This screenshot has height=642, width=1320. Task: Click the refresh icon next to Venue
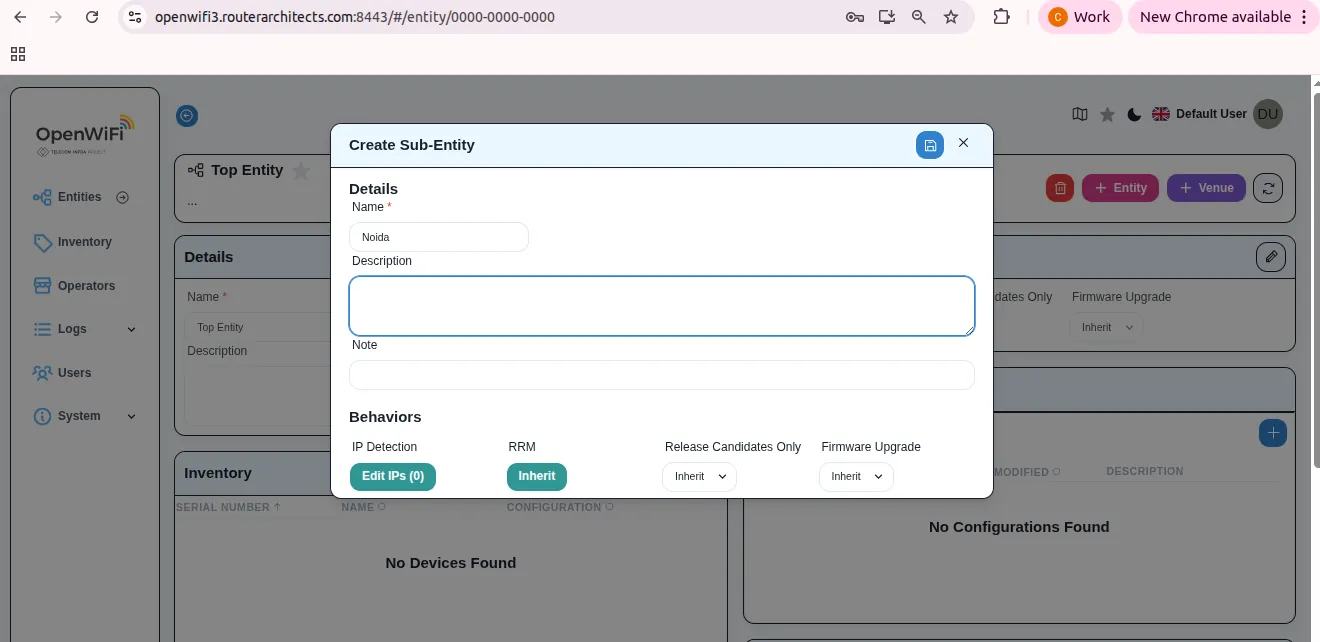point(1268,188)
